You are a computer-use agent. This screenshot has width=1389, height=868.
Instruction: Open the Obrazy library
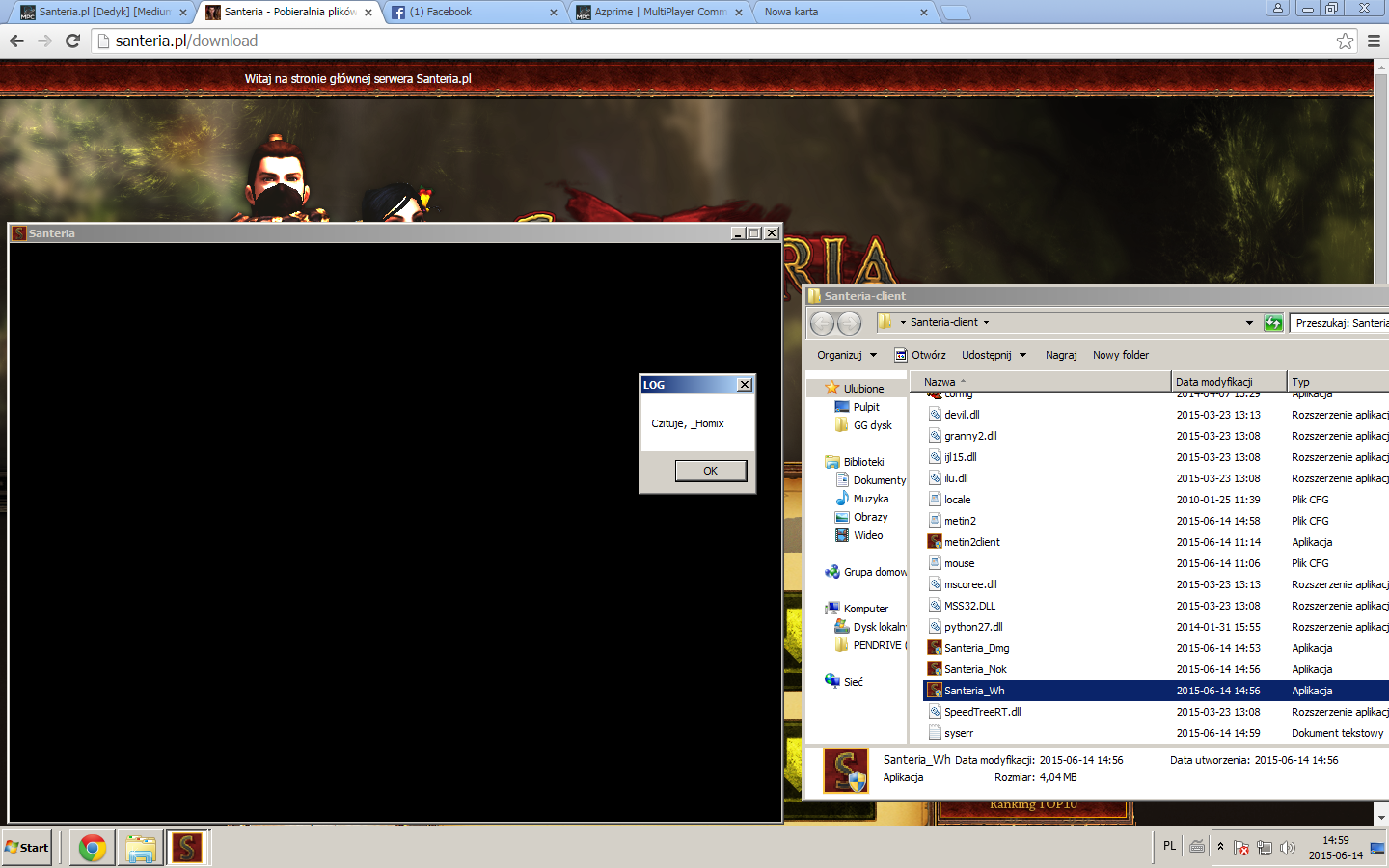pos(870,517)
